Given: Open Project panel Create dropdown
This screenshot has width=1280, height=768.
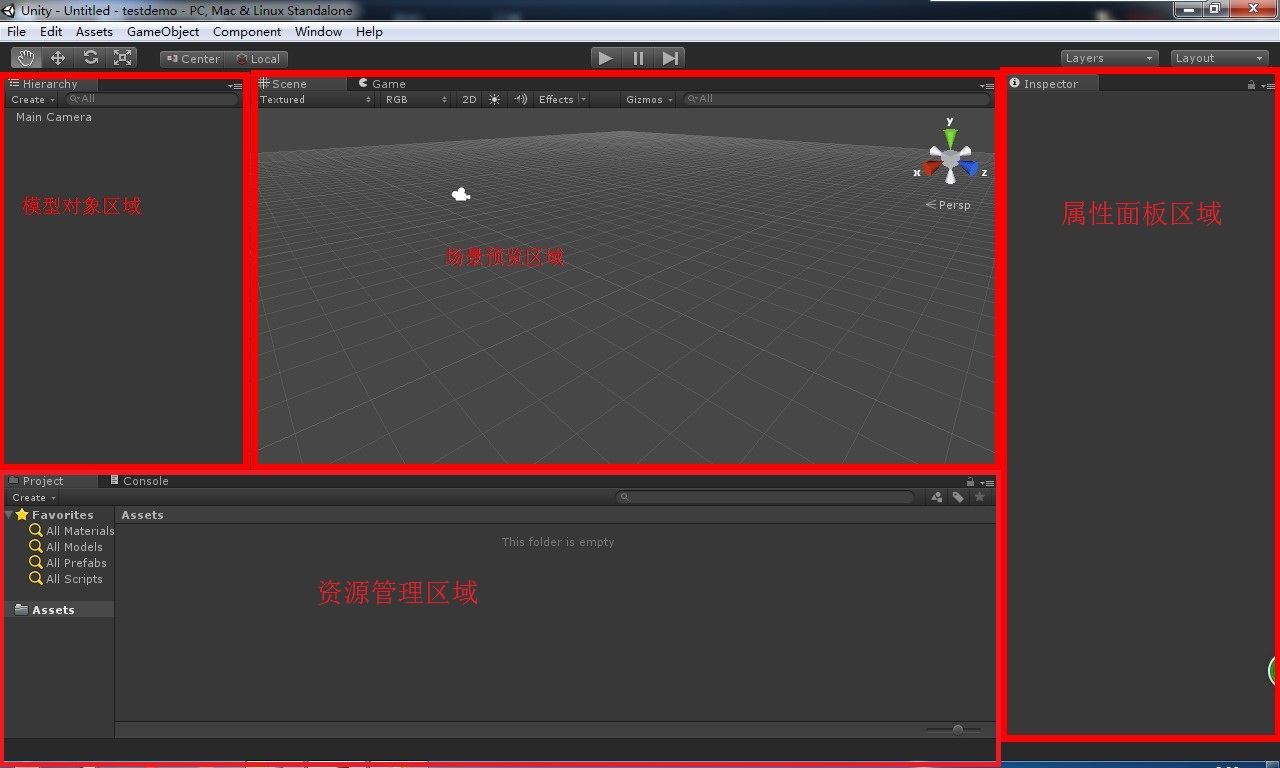Looking at the screenshot, I should click(33, 497).
